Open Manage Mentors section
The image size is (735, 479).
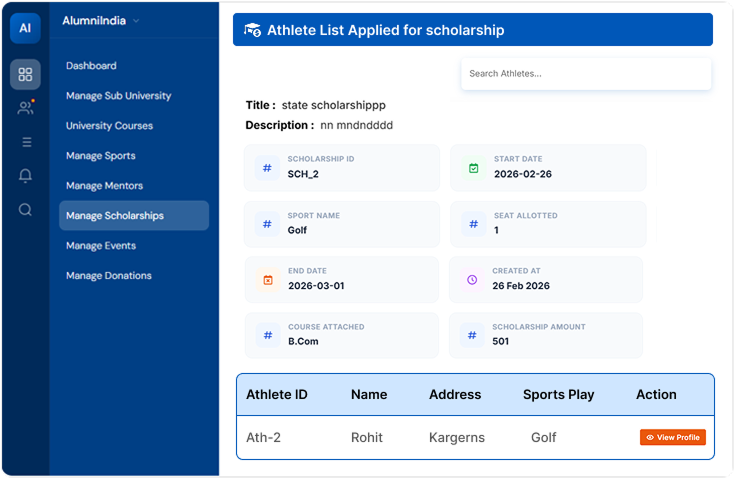[104, 186]
